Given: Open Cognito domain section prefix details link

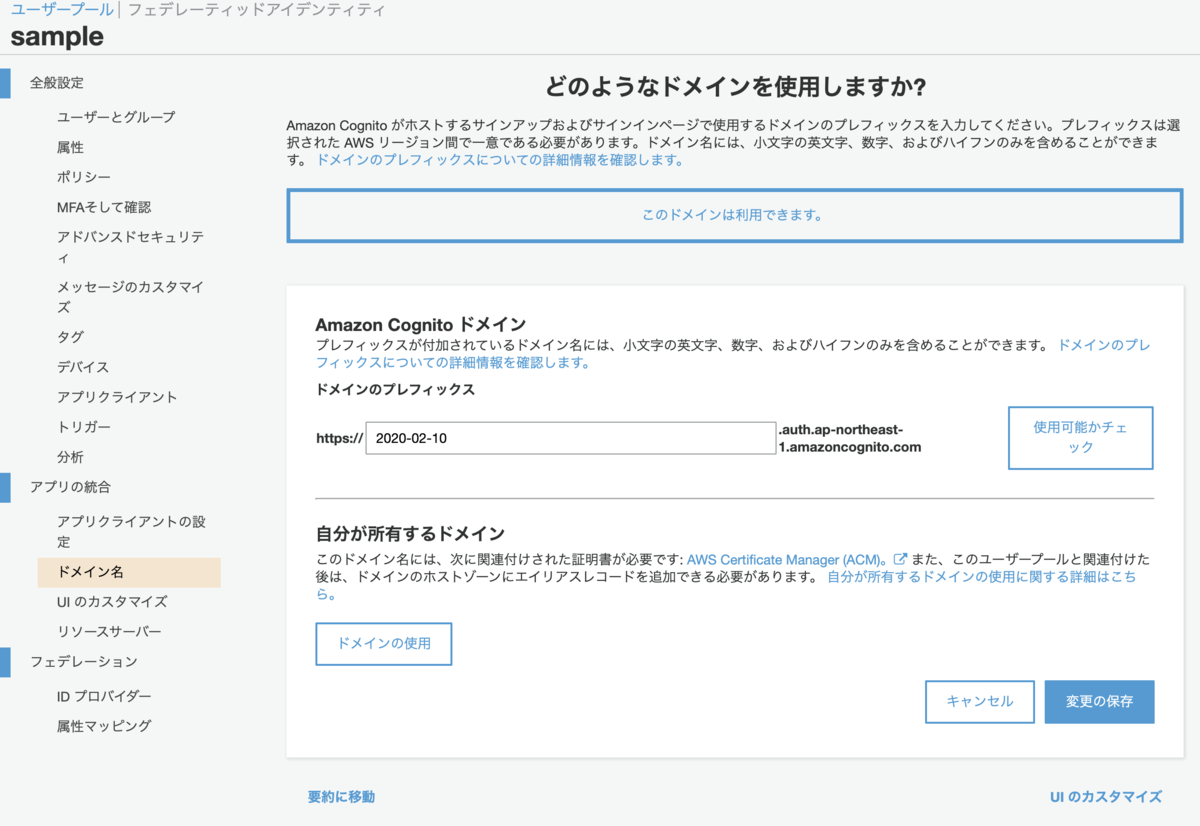Looking at the screenshot, I should [732, 353].
